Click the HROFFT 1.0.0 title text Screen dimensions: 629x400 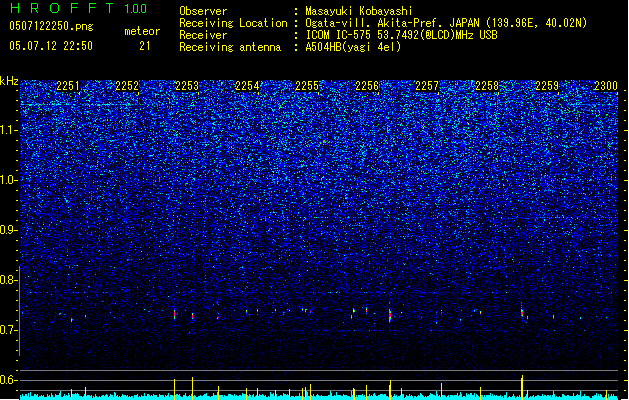[x=79, y=8]
